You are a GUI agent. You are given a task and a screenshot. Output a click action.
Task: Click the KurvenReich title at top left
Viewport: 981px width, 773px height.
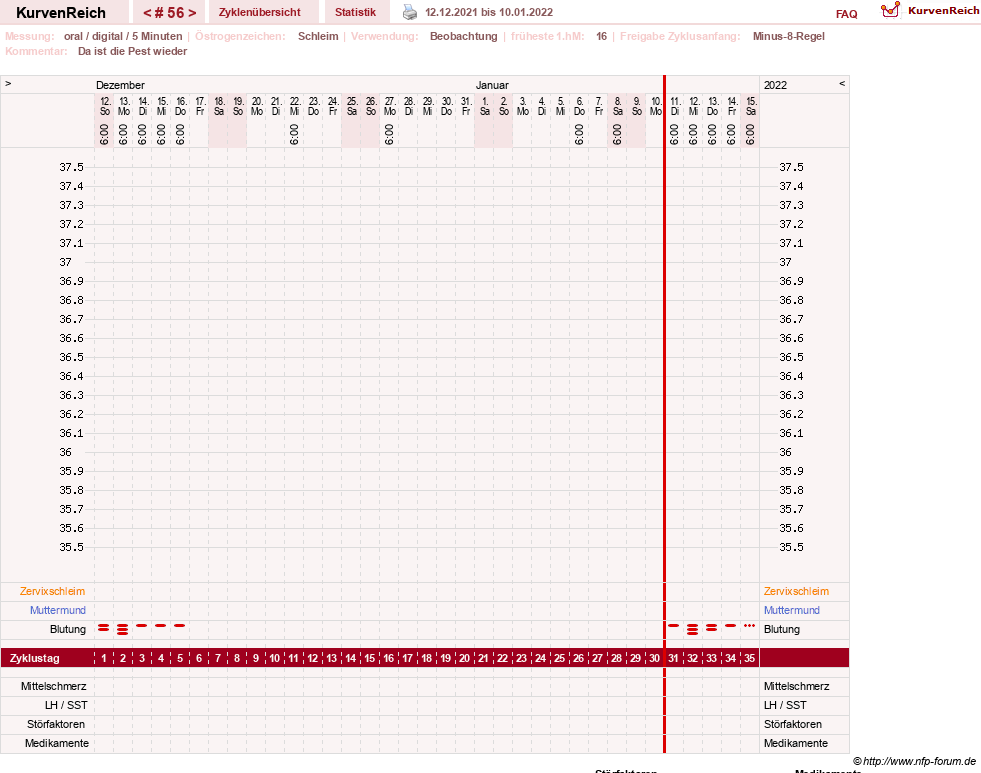pos(61,13)
